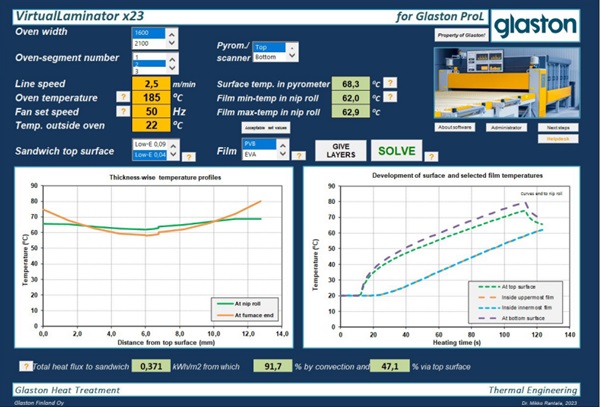Select Top pyrometer/scanner option
Viewport: 600px width, 407px height.
pos(269,47)
